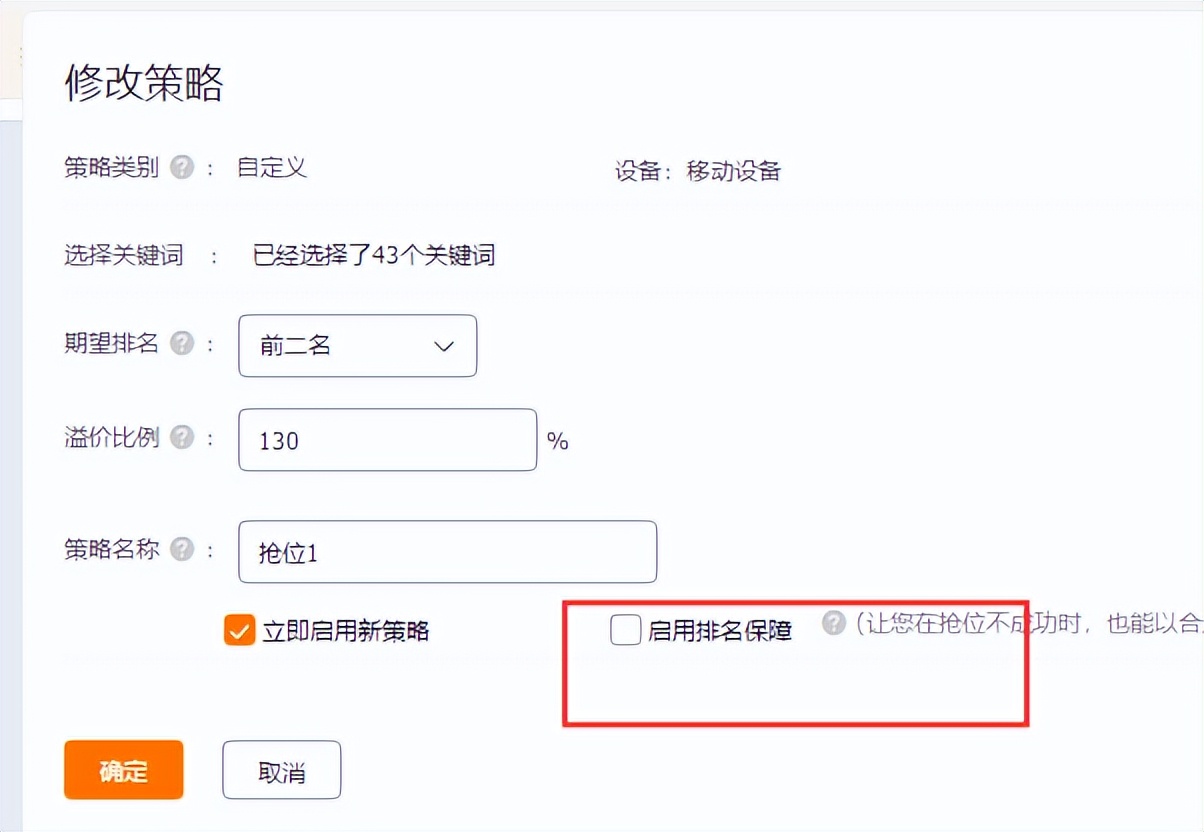1204x832 pixels.
Task: Select the 已经选择了43个关键词 keywords link
Action: 370,256
